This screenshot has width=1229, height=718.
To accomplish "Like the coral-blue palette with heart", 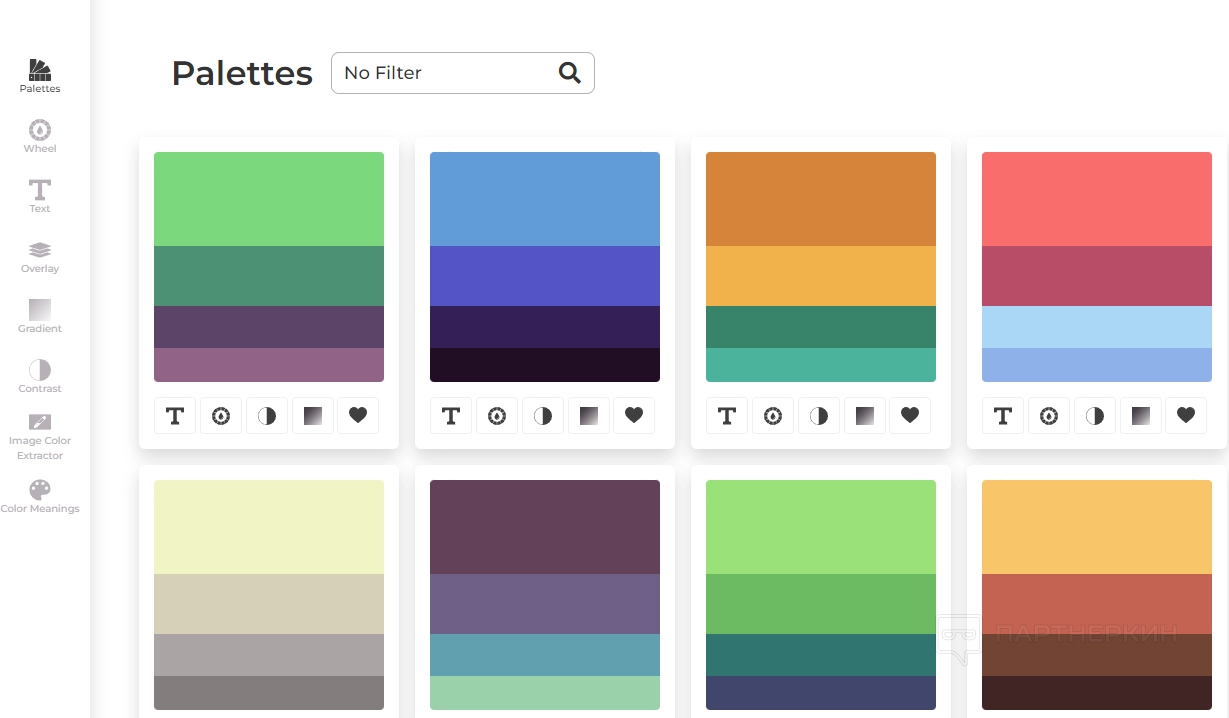I will tap(1186, 416).
